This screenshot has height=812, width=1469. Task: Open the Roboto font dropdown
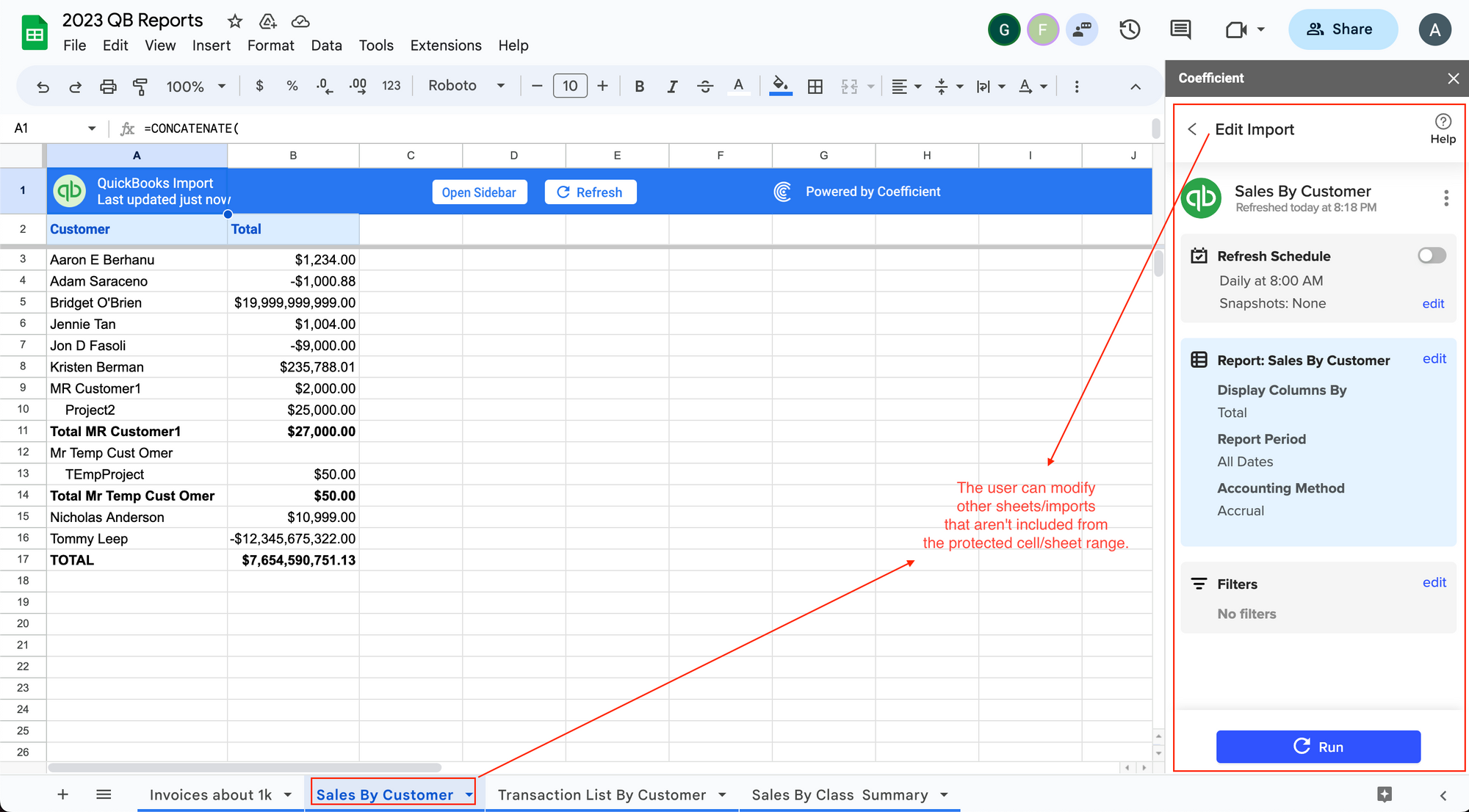[x=466, y=86]
